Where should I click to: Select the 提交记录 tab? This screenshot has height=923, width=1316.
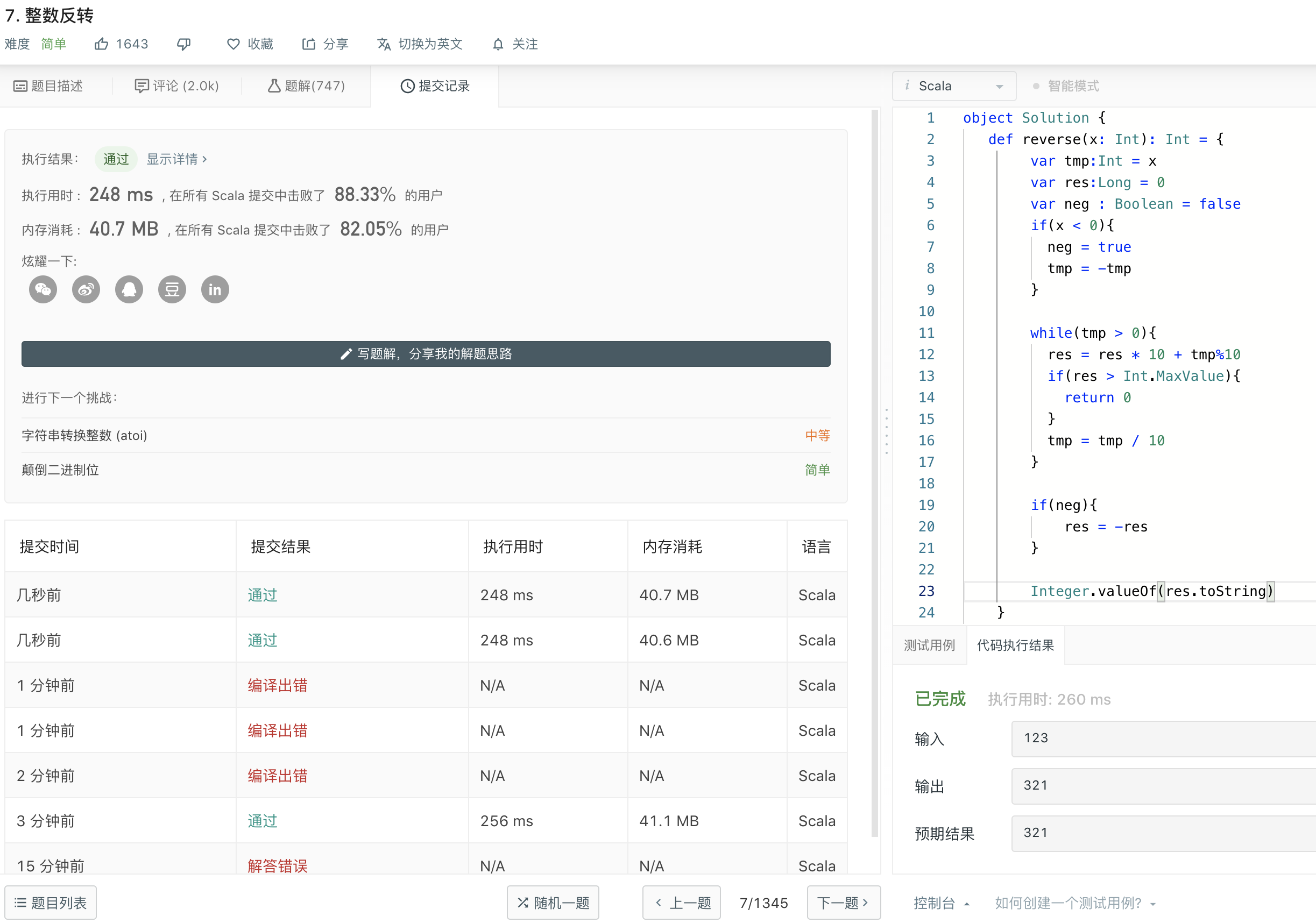(x=435, y=86)
